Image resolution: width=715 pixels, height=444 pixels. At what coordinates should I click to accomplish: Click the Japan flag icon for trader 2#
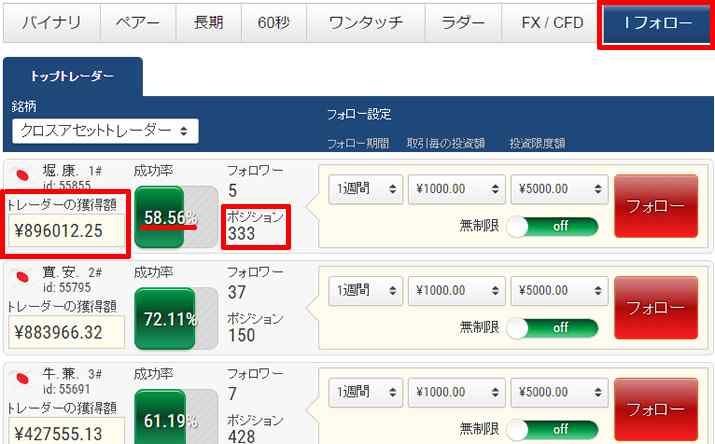22,277
